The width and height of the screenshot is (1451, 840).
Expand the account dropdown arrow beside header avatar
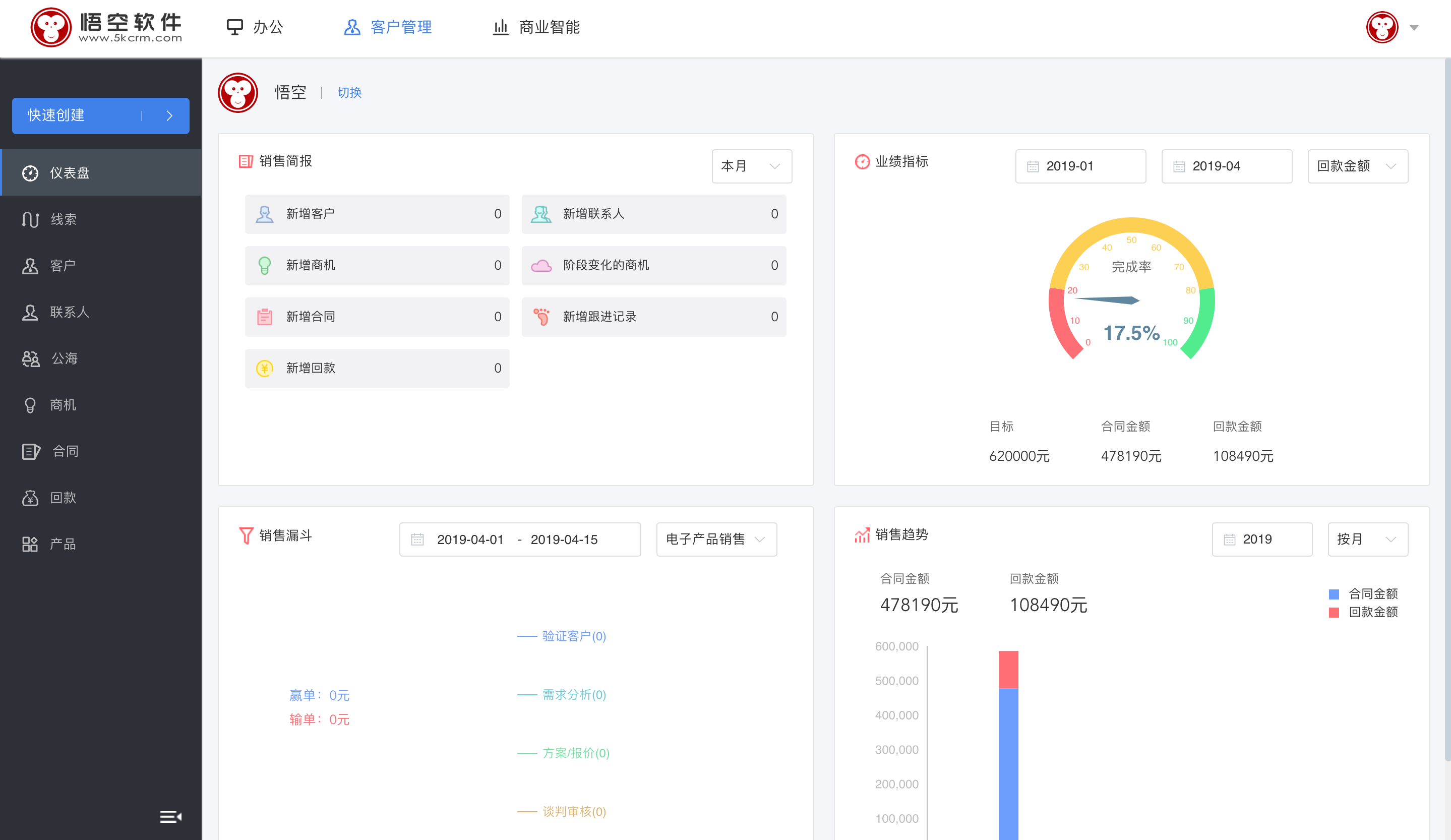[x=1414, y=28]
